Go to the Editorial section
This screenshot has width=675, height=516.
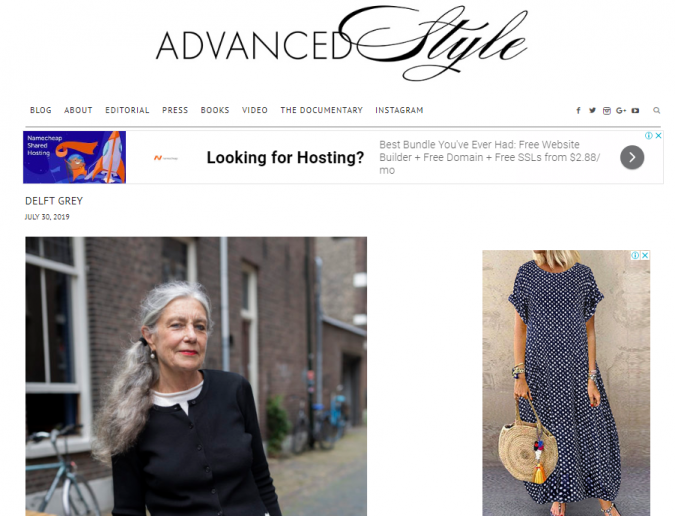127,110
